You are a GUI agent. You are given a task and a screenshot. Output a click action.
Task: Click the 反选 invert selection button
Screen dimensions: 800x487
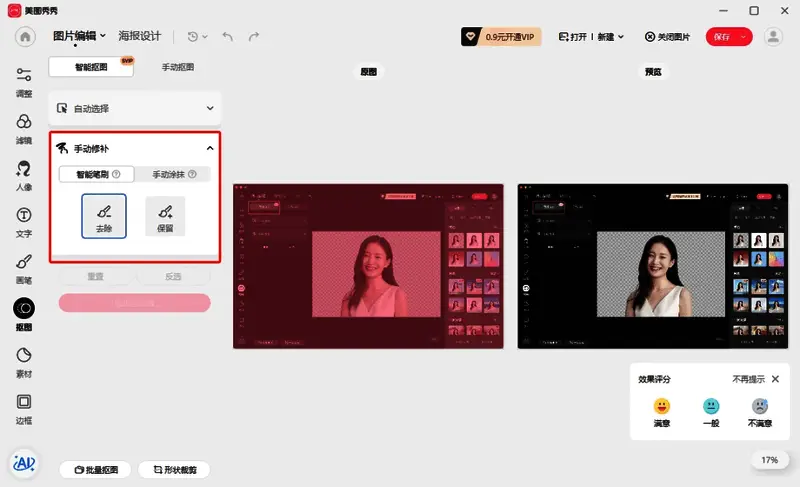click(x=173, y=276)
